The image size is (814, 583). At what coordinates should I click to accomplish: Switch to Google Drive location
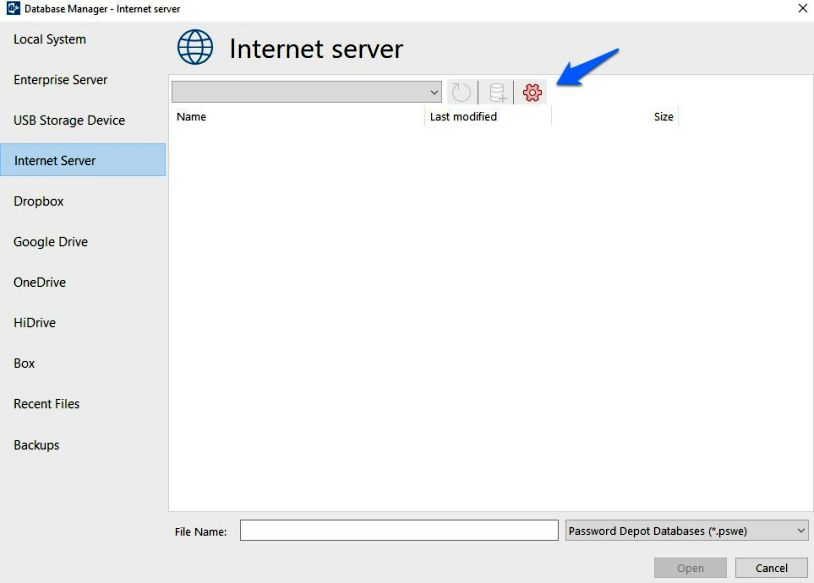(50, 242)
